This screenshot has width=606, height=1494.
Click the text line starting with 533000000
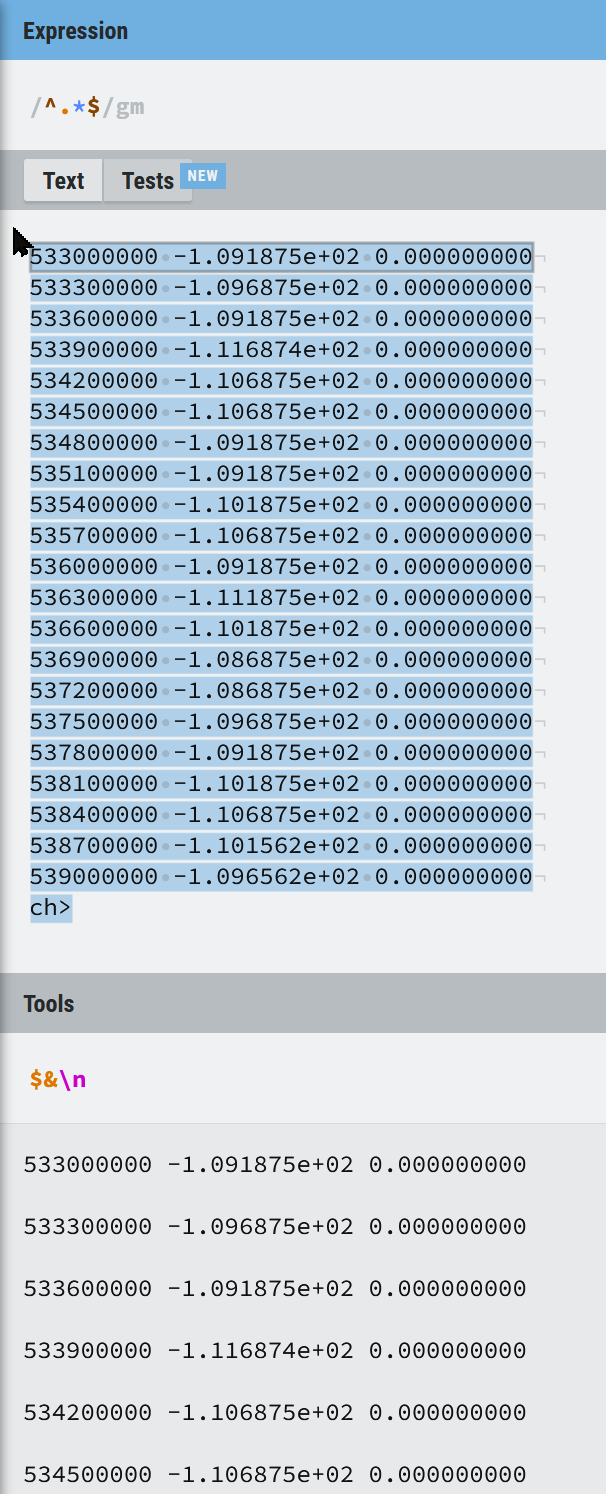pyautogui.click(x=281, y=258)
